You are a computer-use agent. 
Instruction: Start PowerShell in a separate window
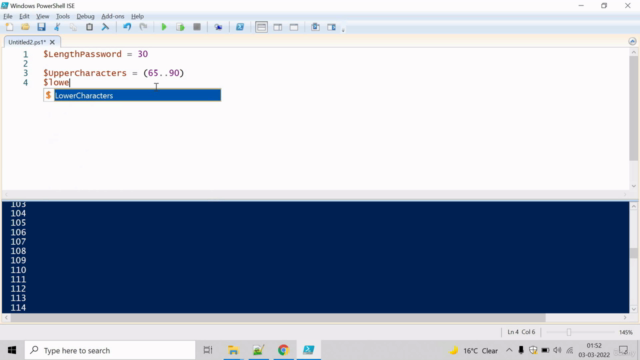coord(240,27)
